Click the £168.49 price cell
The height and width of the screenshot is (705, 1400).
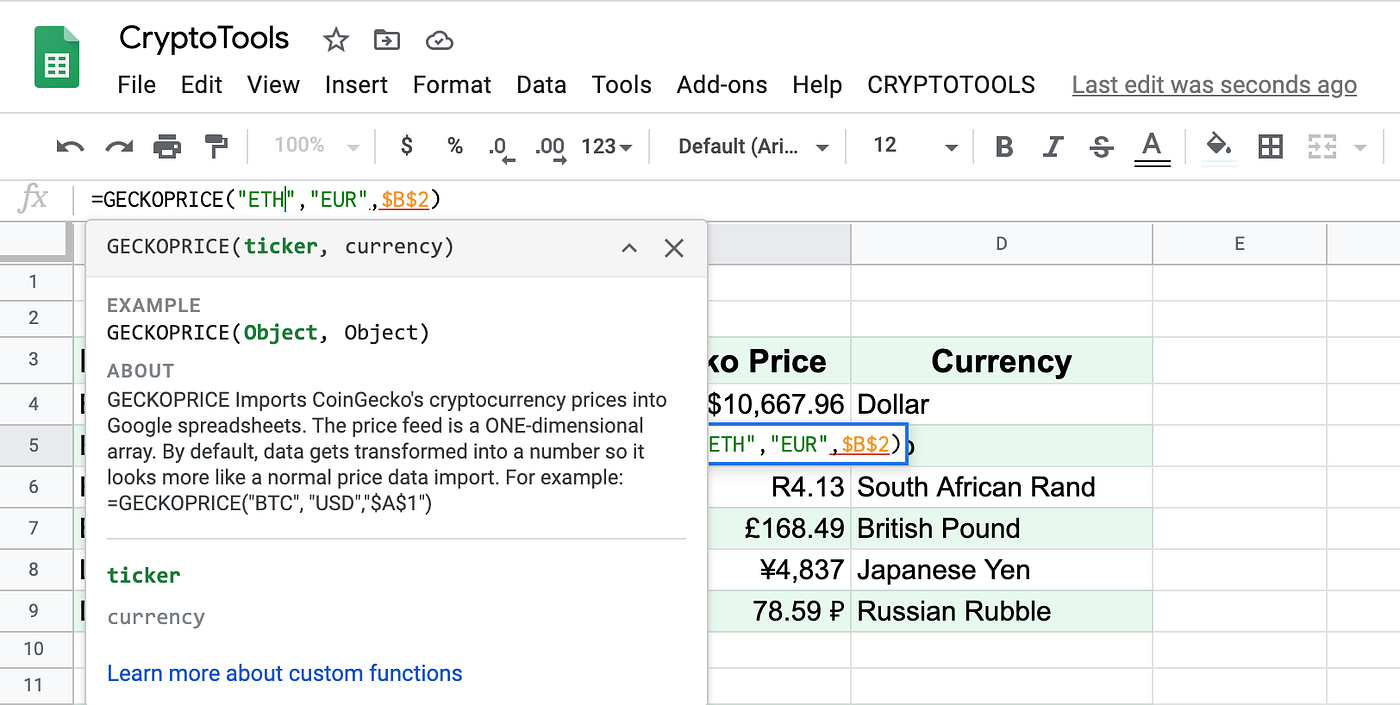pyautogui.click(x=779, y=528)
